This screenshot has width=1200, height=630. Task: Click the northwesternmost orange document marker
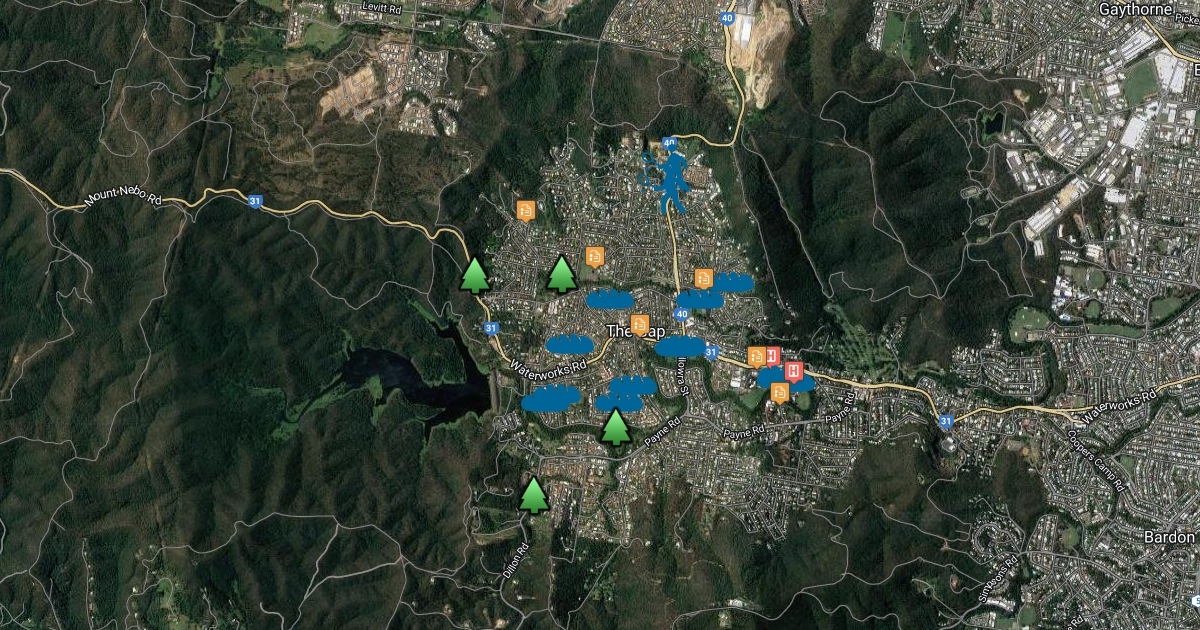click(x=526, y=210)
